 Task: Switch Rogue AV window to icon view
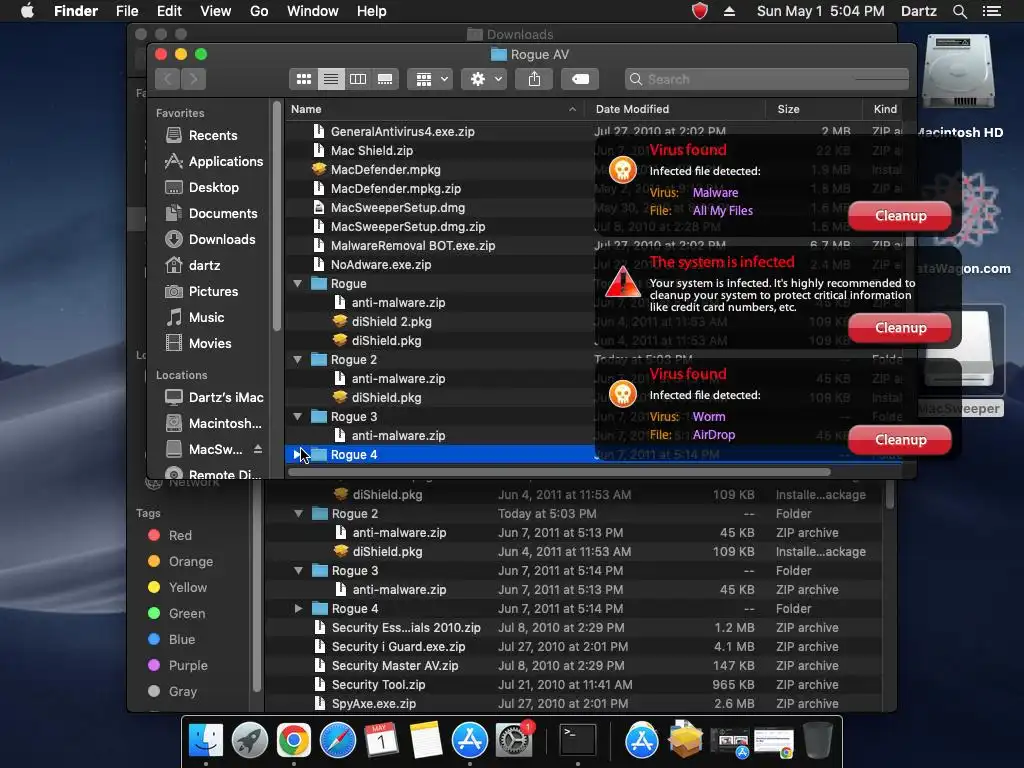304,79
